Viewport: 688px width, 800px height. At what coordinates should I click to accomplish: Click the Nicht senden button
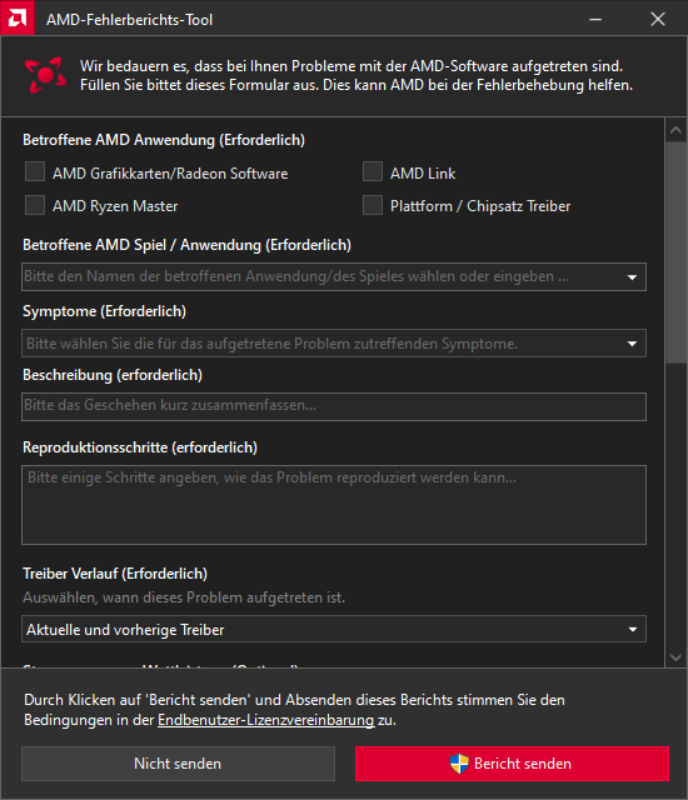click(x=178, y=764)
